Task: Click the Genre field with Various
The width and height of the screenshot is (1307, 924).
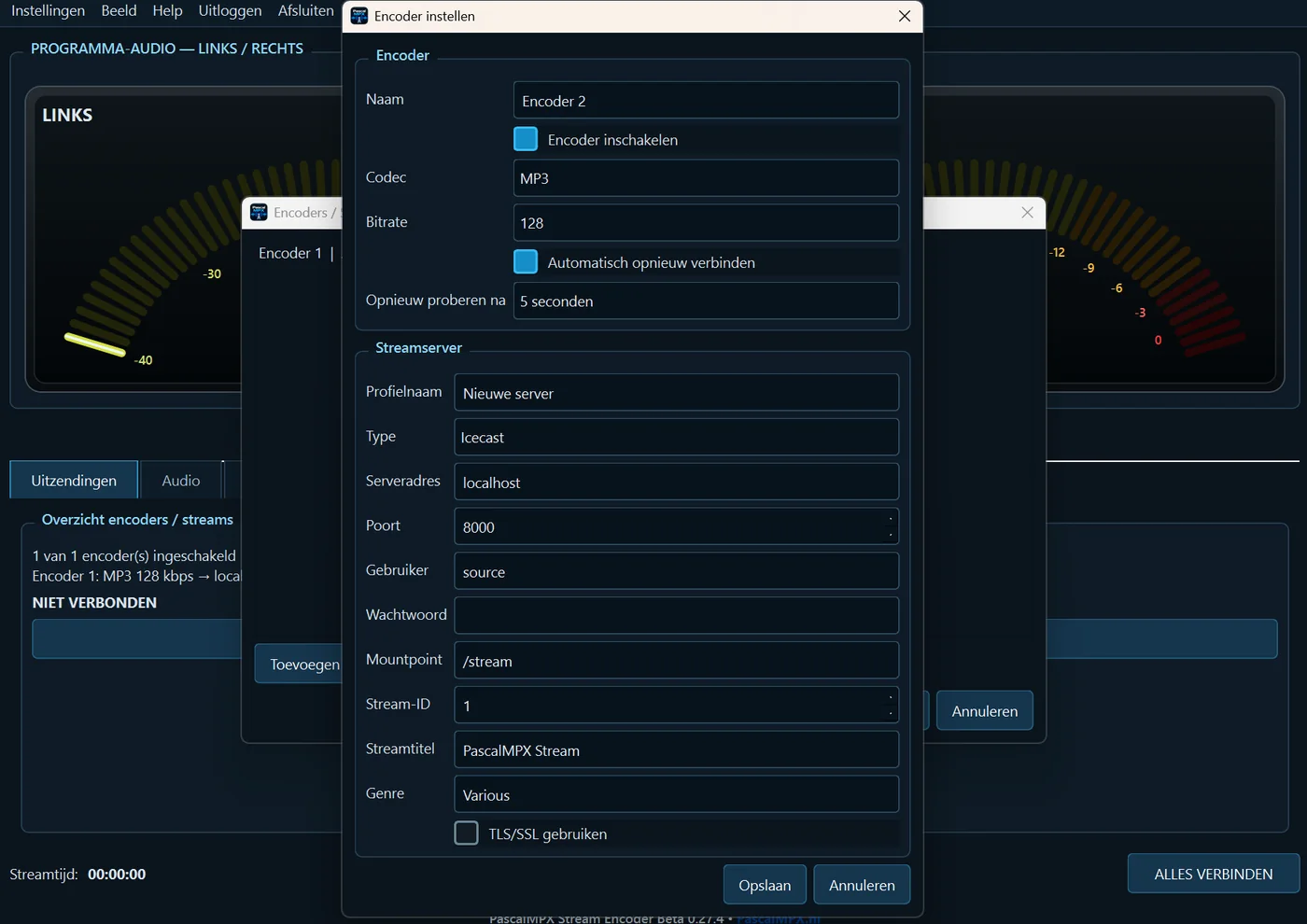Action: tap(676, 795)
